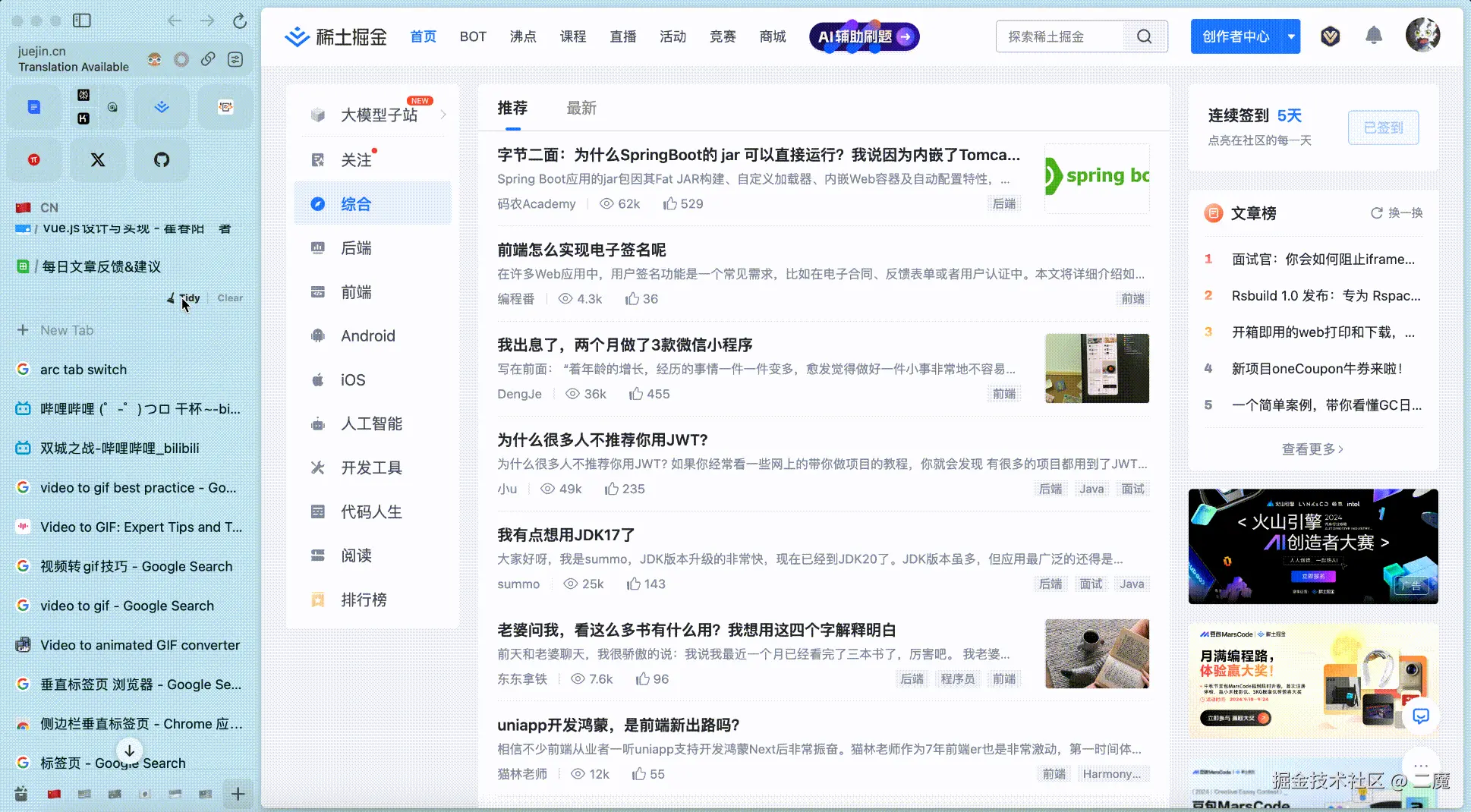The width and height of the screenshot is (1471, 812).
Task: Click the view-count eye icon for 为什么很多人不推荐你用JWT
Action: (x=547, y=489)
